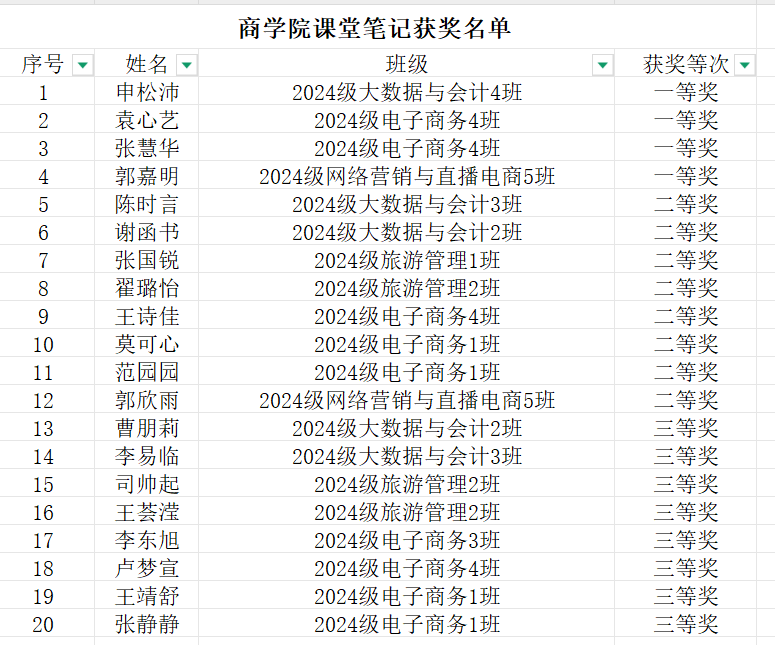
Task: Click 二等奖 cell in 莫可心's row
Action: pos(686,345)
